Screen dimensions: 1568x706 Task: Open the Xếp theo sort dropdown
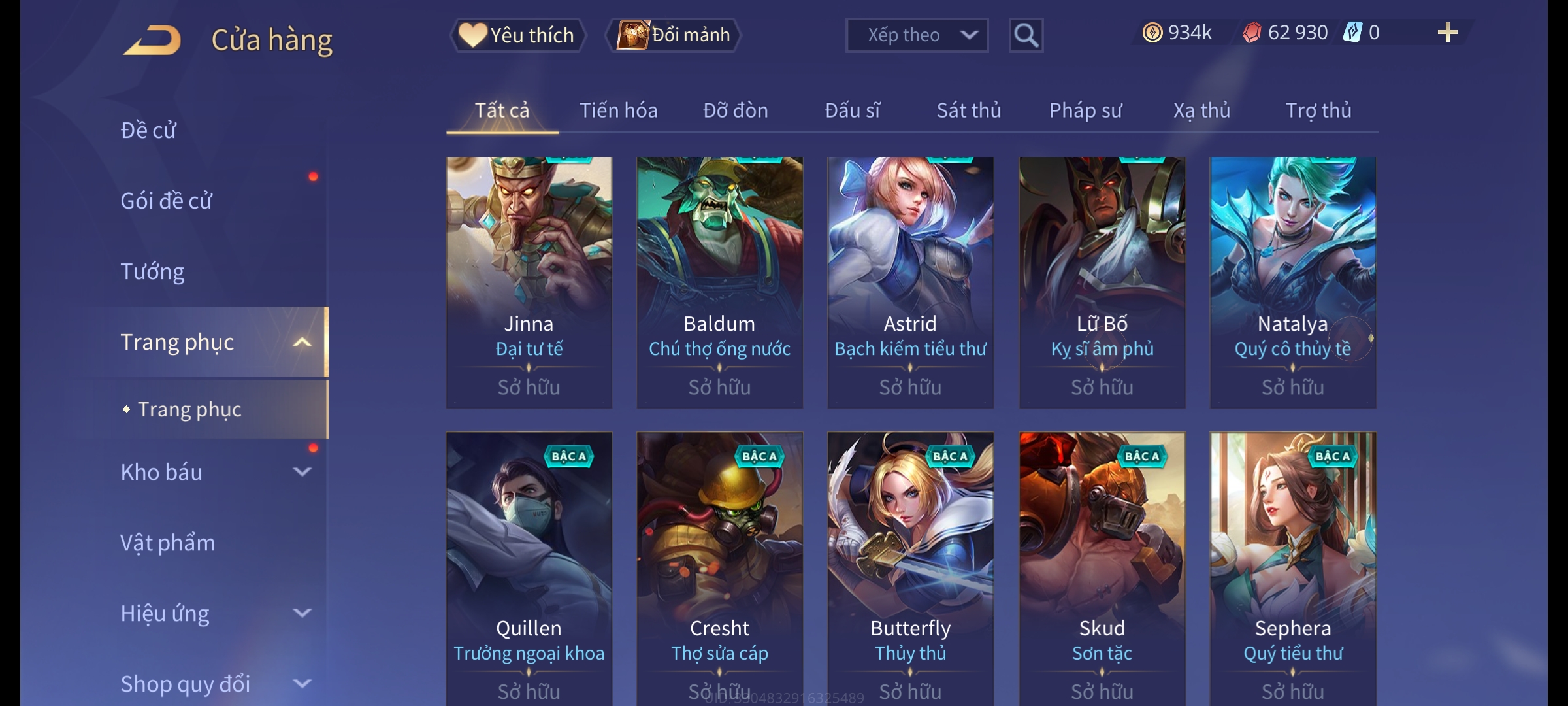pyautogui.click(x=917, y=35)
